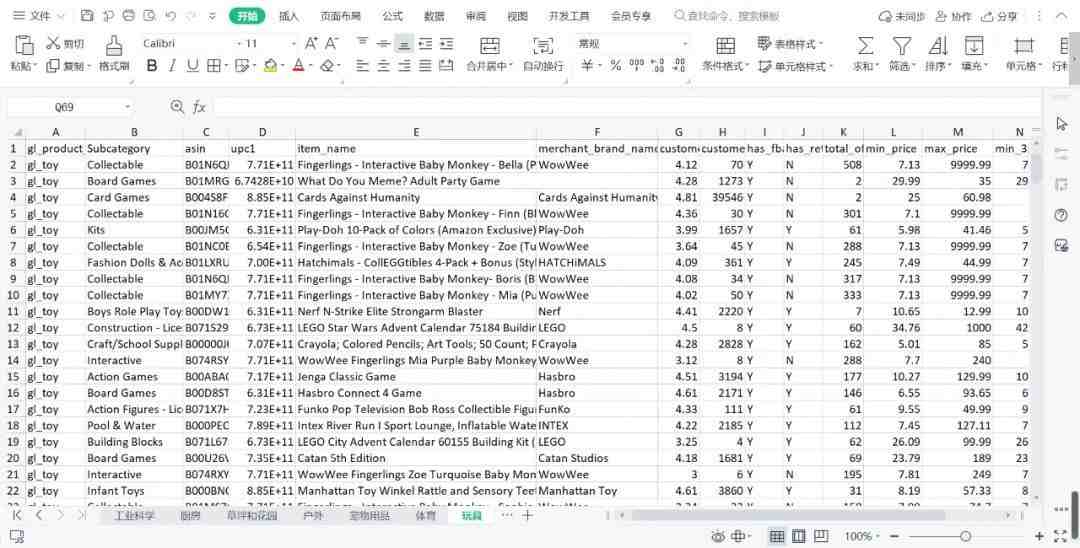The height and width of the screenshot is (548, 1080).
Task: Open the Page Layout (页面布局) tab
Action: pos(340,16)
